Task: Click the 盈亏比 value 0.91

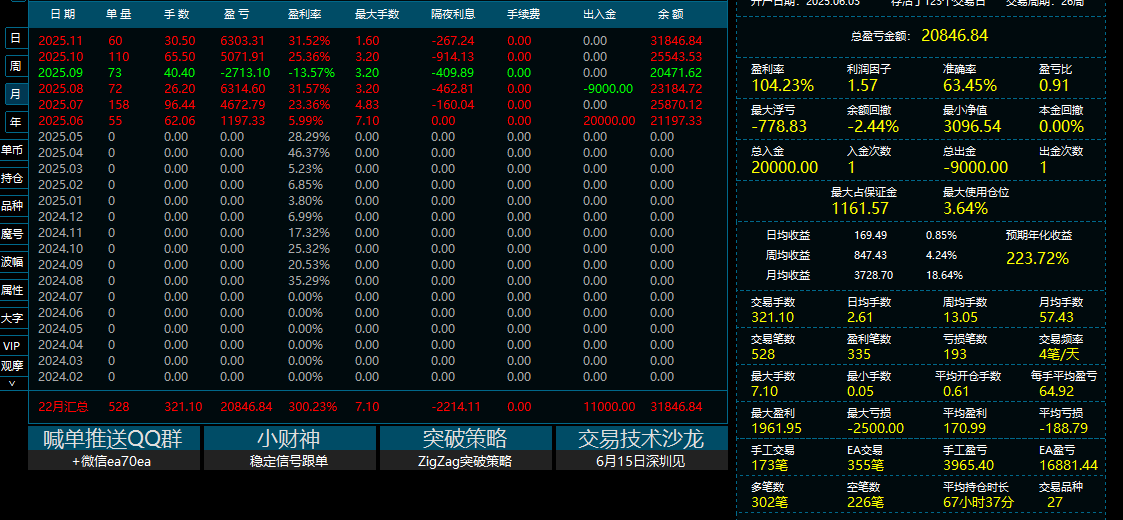Action: (1054, 86)
